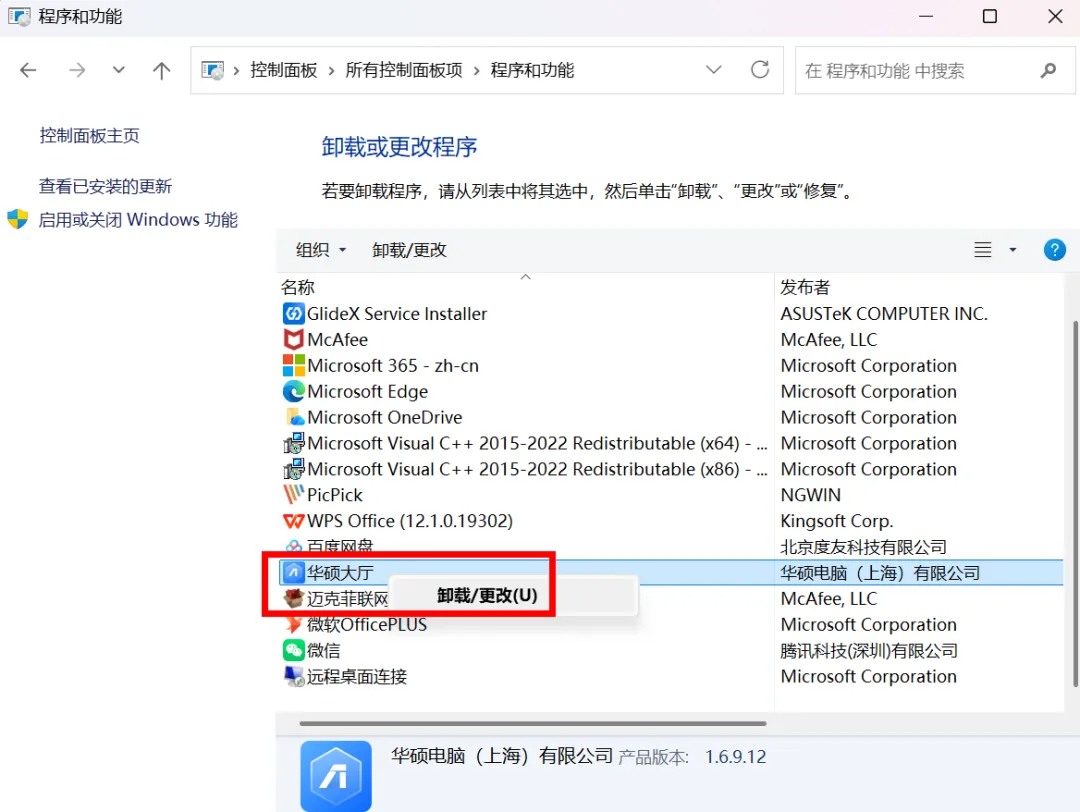
Task: Go up one level with up arrow
Action: click(x=161, y=70)
